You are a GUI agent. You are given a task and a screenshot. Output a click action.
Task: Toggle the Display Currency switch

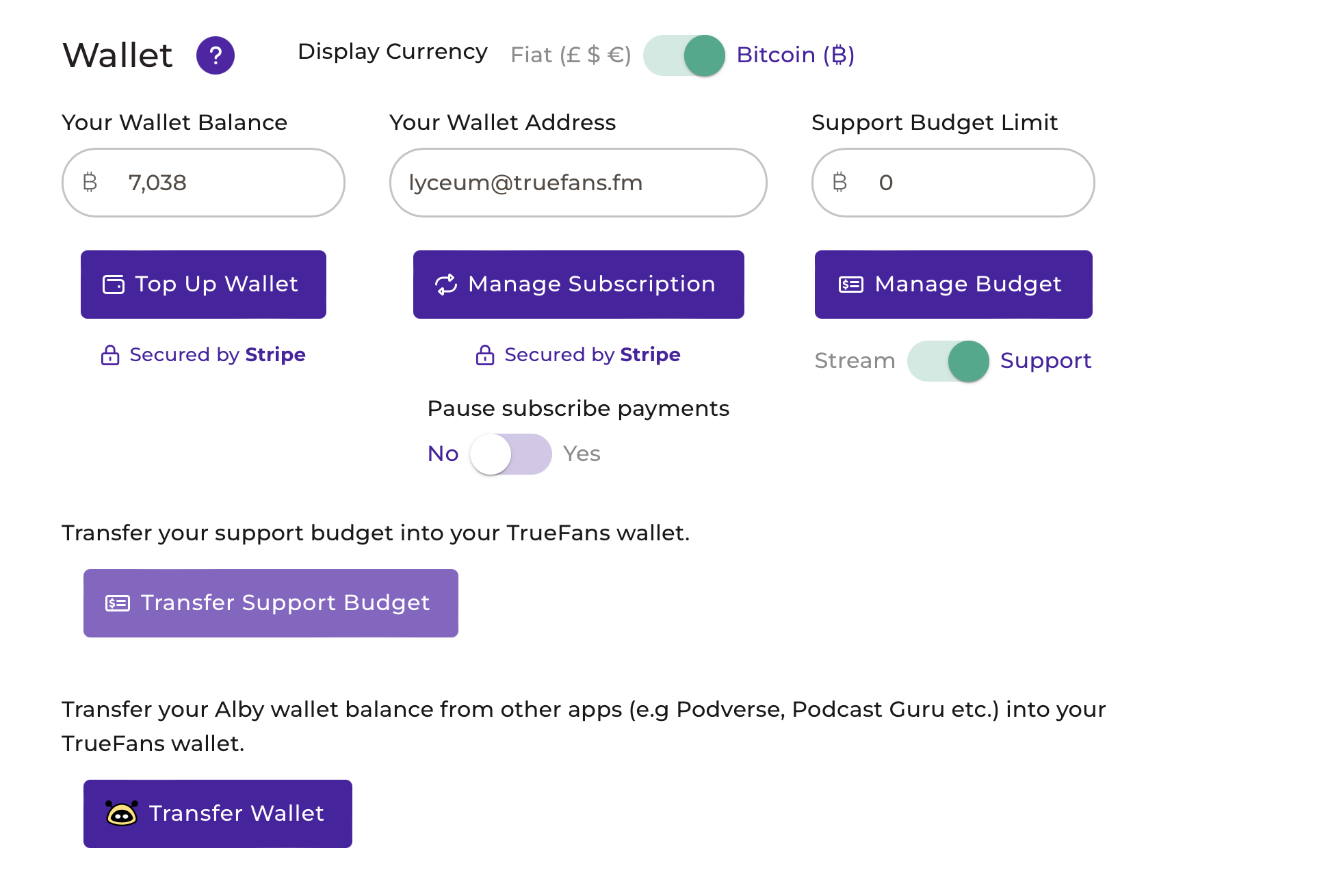point(684,55)
